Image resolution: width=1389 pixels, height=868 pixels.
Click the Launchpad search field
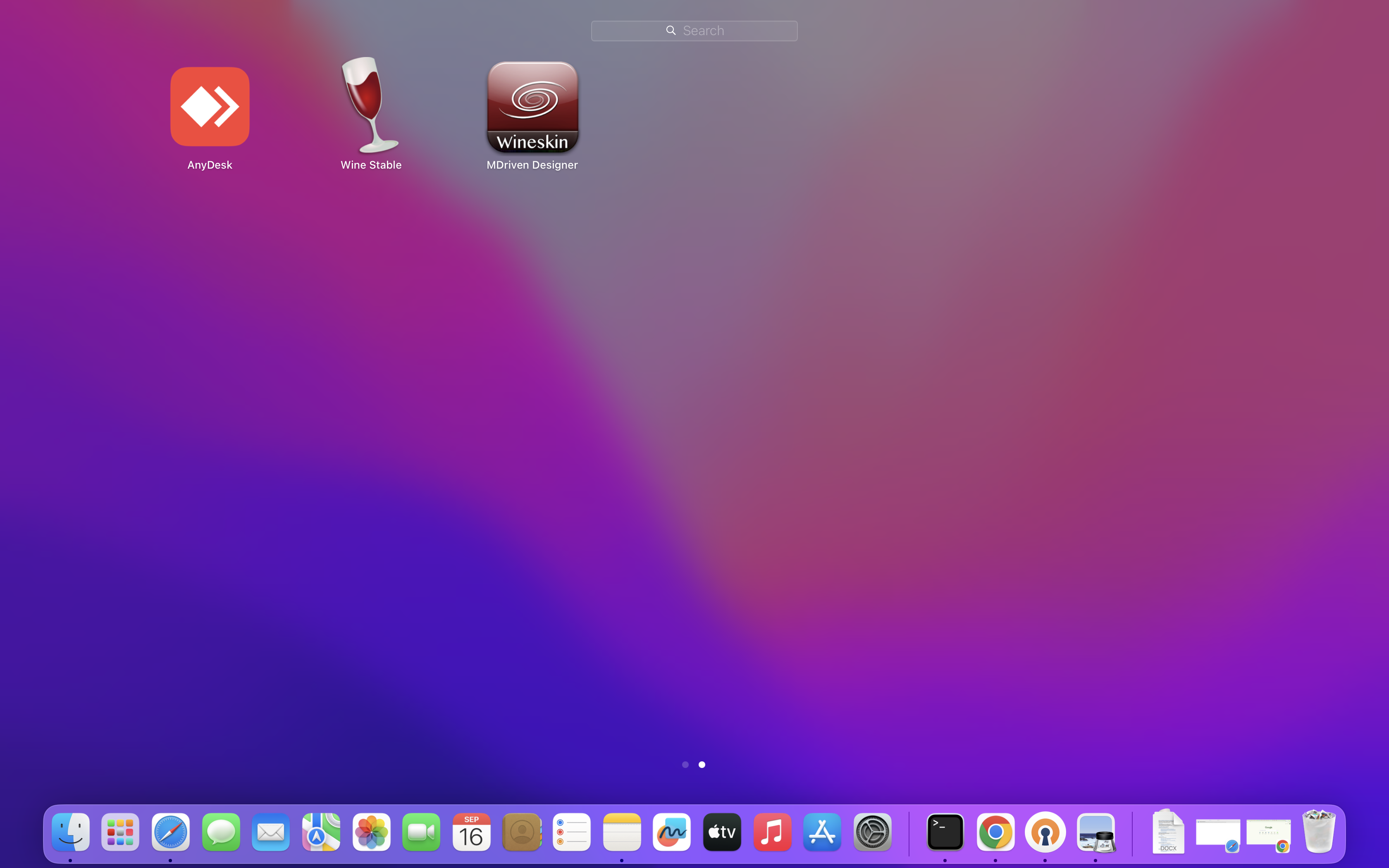pyautogui.click(x=694, y=31)
